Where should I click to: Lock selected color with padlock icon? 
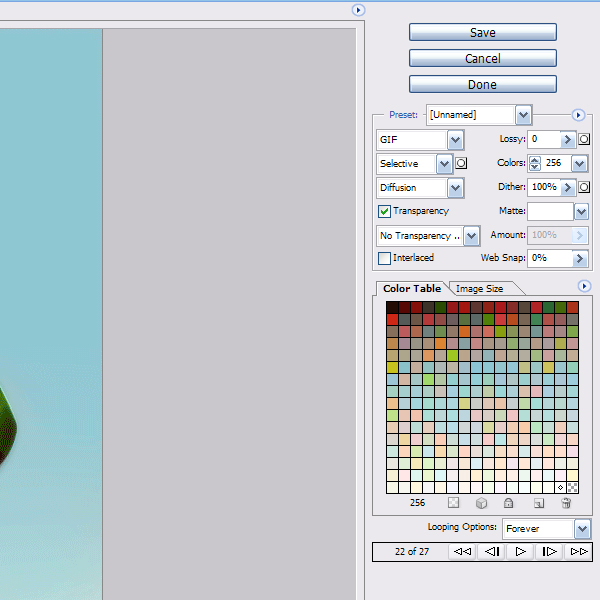click(x=509, y=503)
